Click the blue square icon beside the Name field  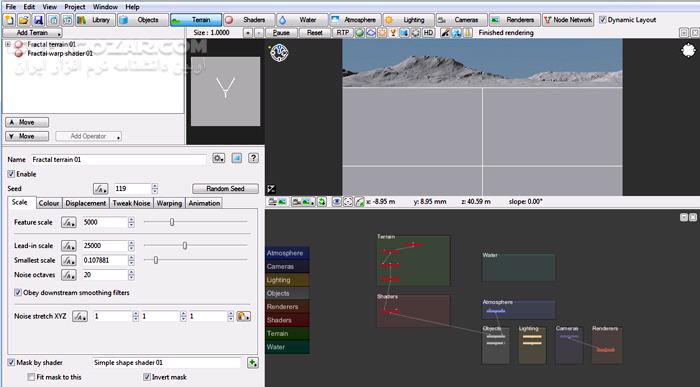click(x=237, y=158)
